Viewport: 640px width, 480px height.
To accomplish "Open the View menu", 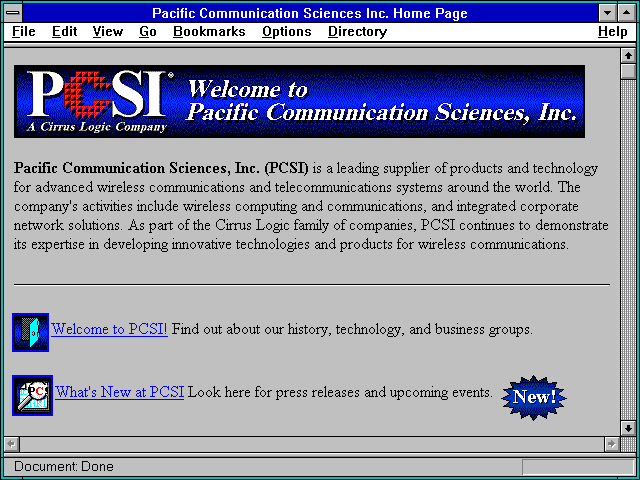I will pyautogui.click(x=107, y=32).
